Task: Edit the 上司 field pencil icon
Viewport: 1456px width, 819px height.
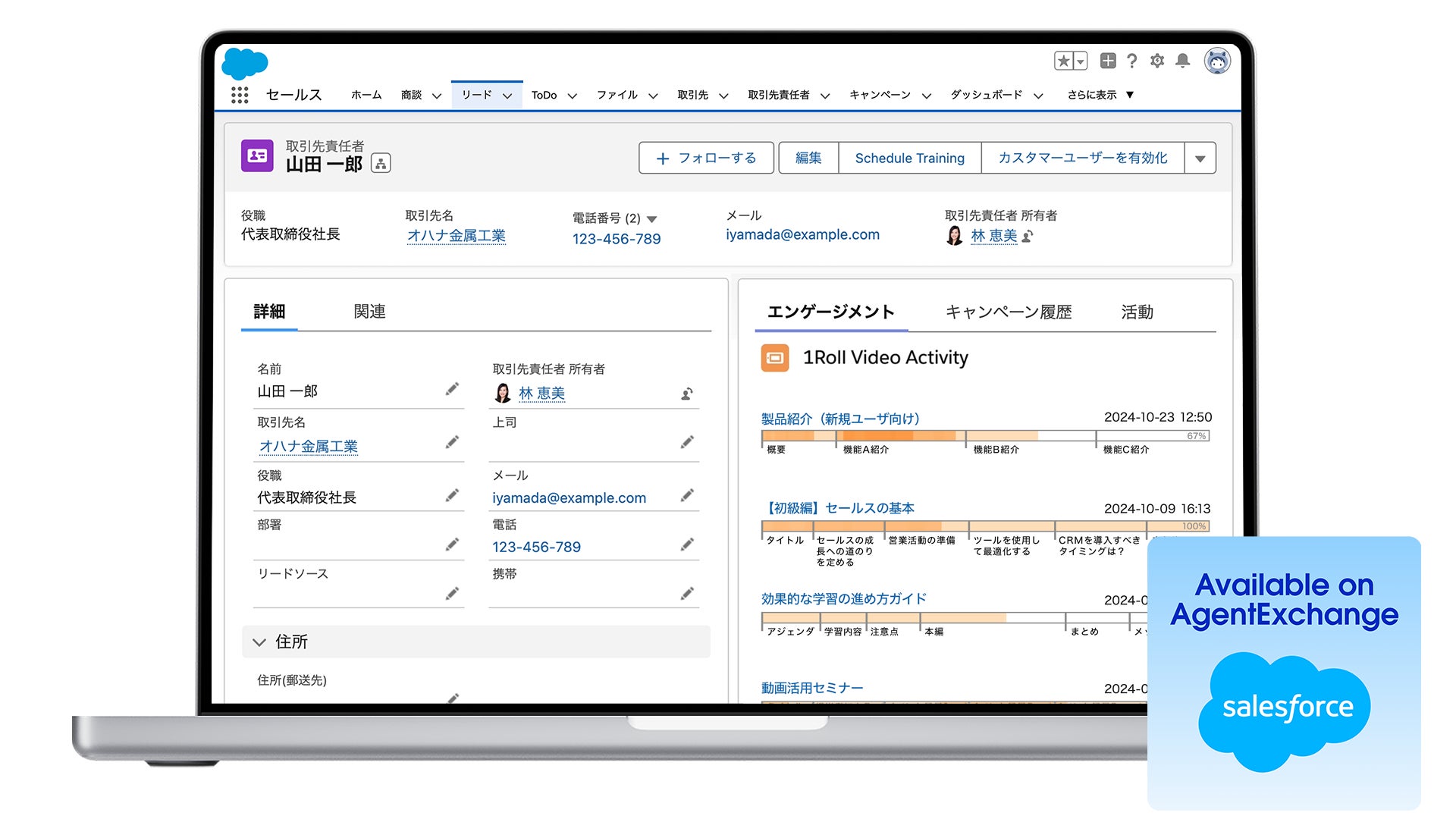Action: (x=687, y=442)
